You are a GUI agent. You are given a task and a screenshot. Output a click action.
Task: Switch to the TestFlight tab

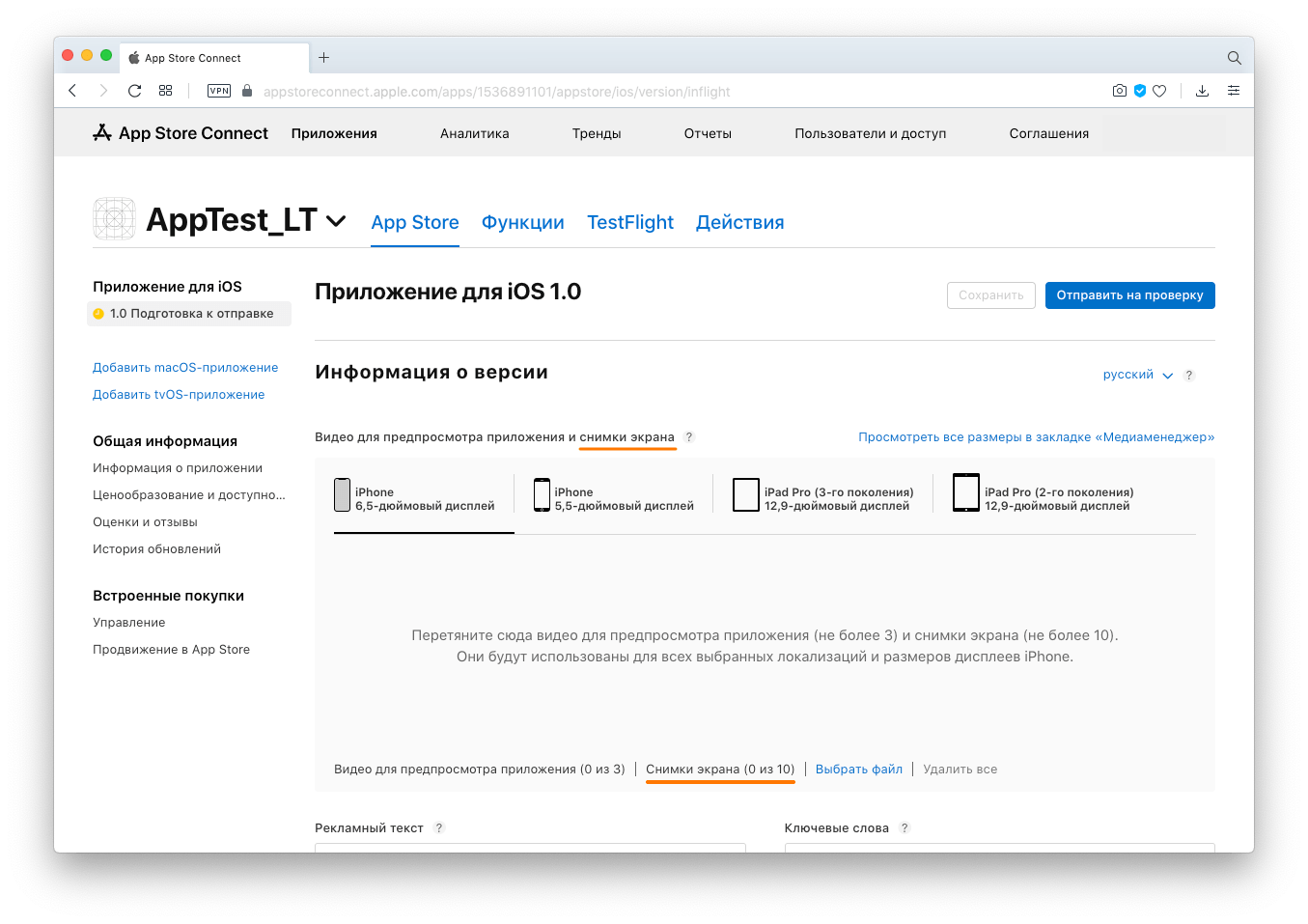630,222
